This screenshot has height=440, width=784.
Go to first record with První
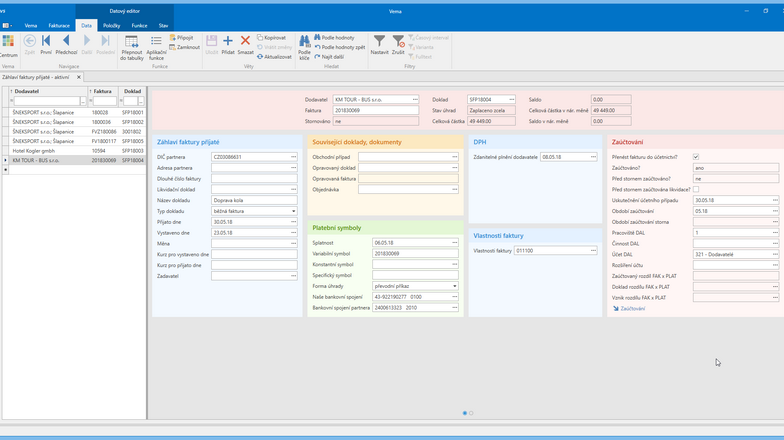click(46, 45)
